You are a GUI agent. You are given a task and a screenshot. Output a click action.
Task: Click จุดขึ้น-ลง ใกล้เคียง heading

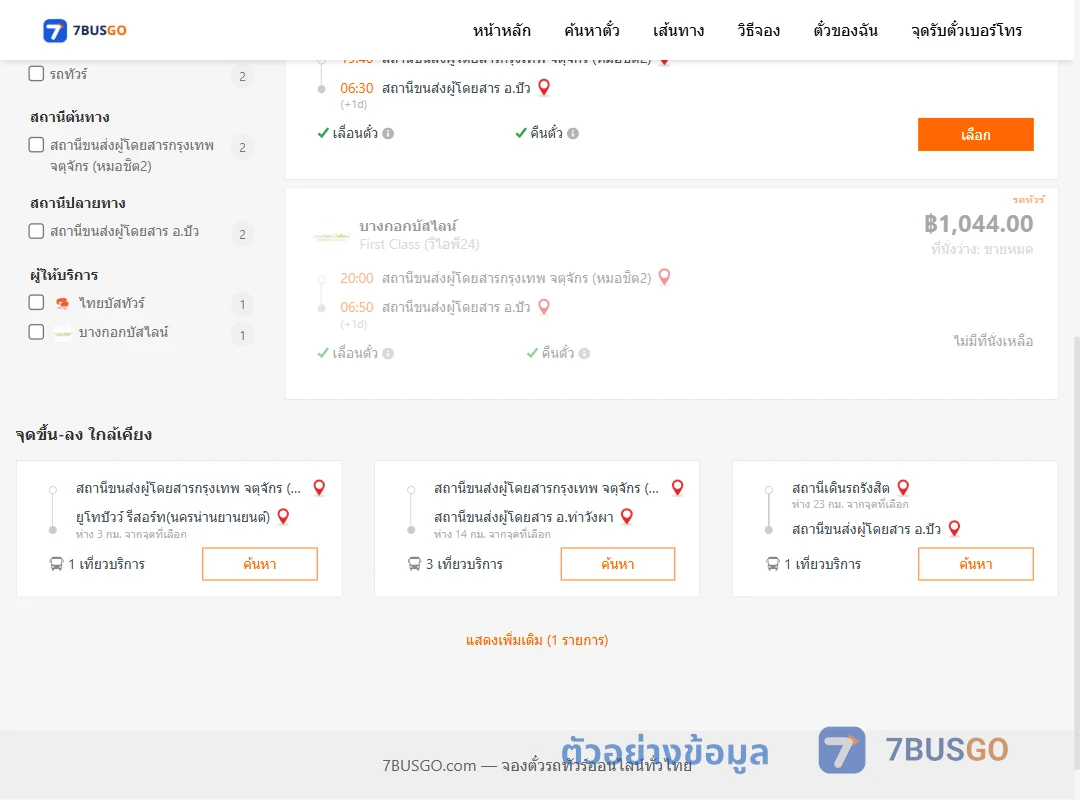click(84, 435)
